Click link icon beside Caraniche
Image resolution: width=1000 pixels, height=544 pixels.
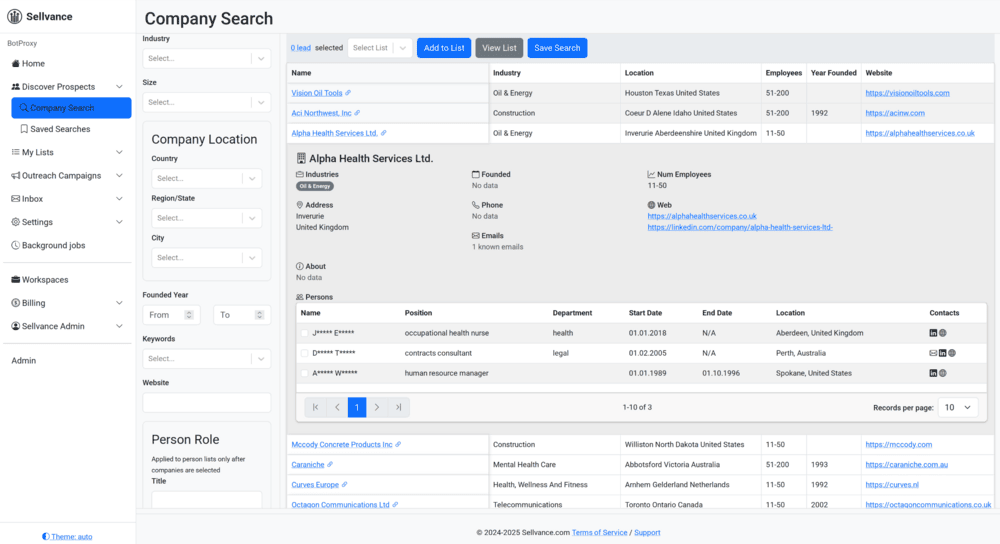(330, 464)
